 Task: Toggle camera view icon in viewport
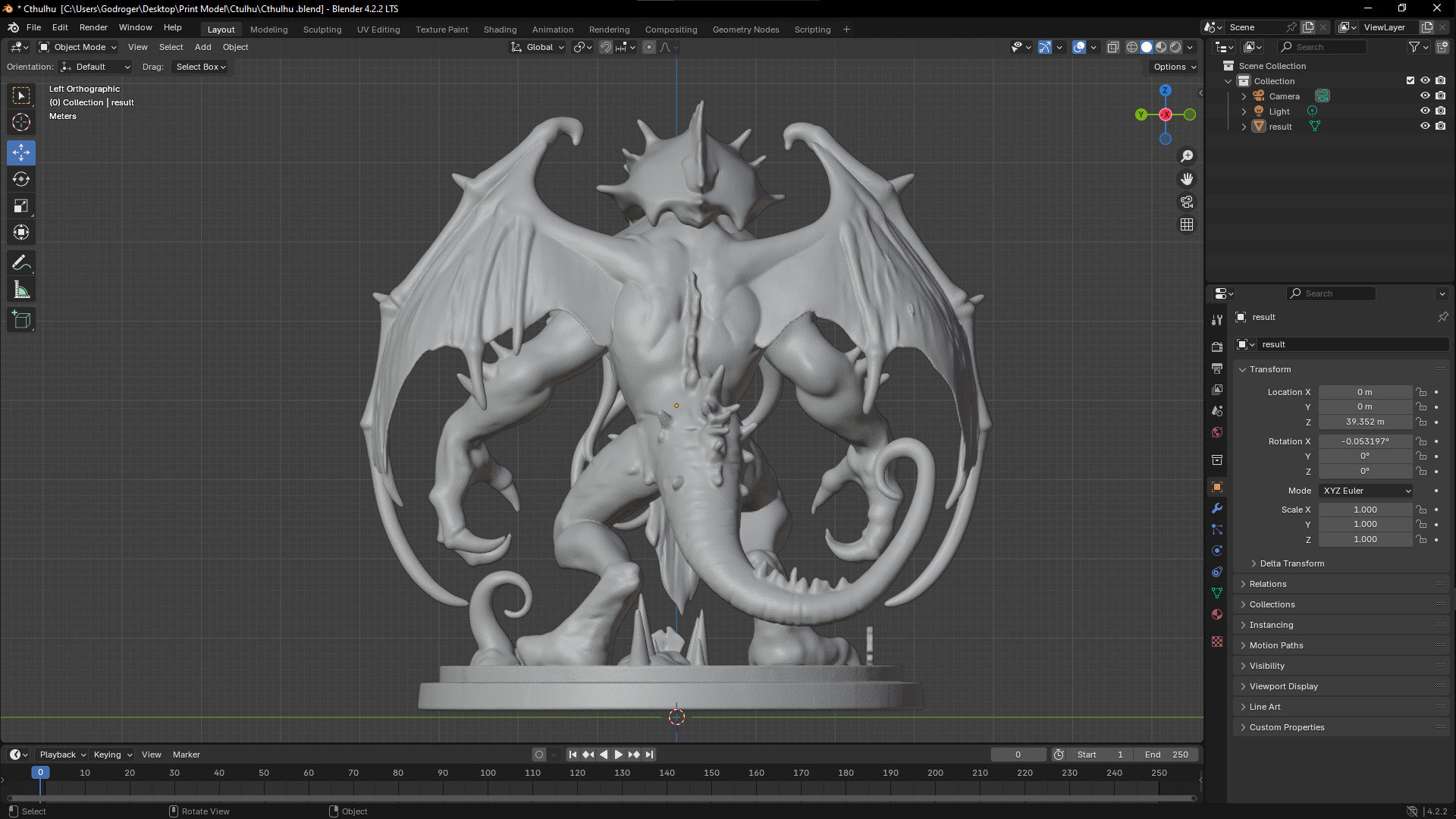[x=1187, y=202]
